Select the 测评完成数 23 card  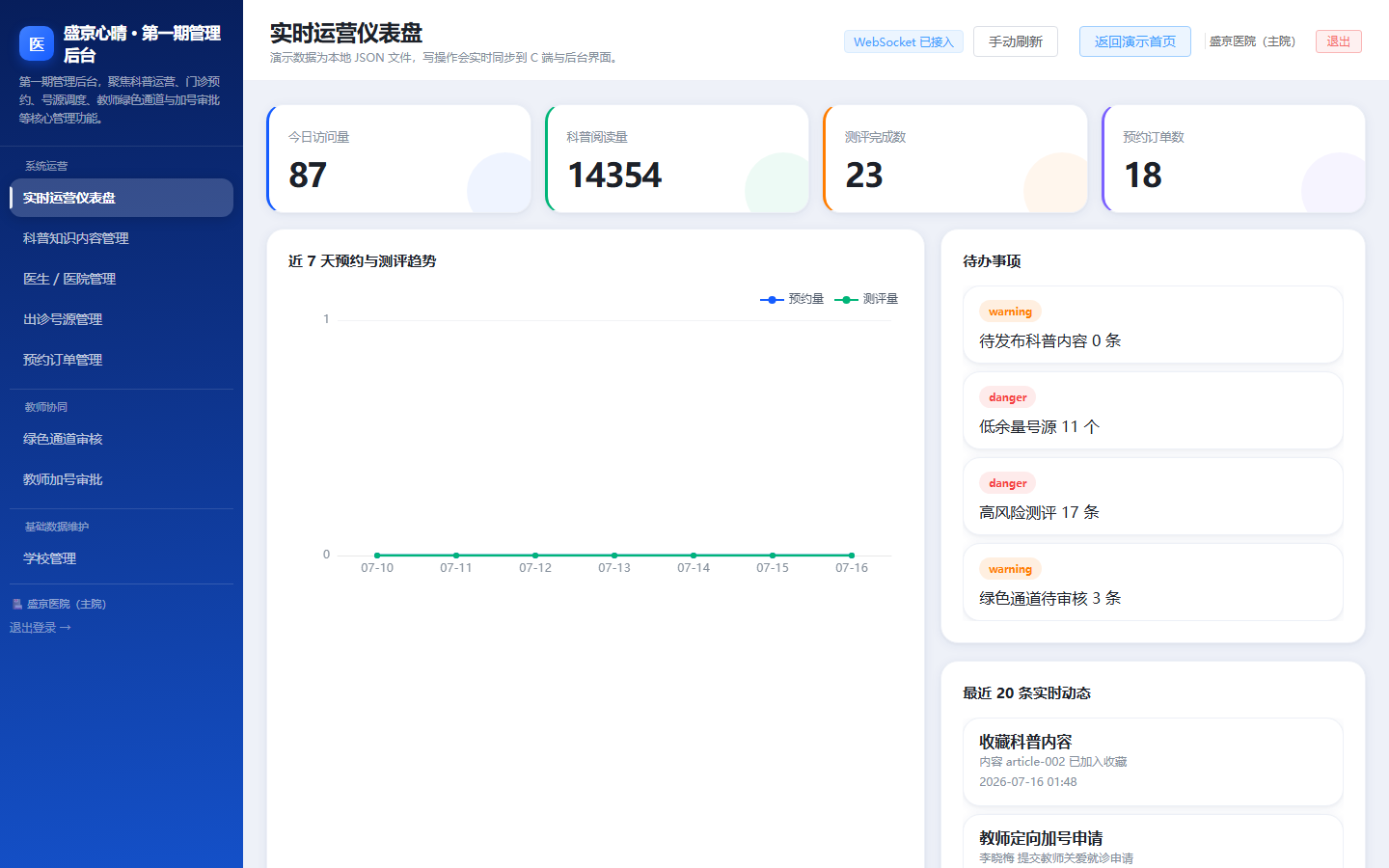[955, 159]
